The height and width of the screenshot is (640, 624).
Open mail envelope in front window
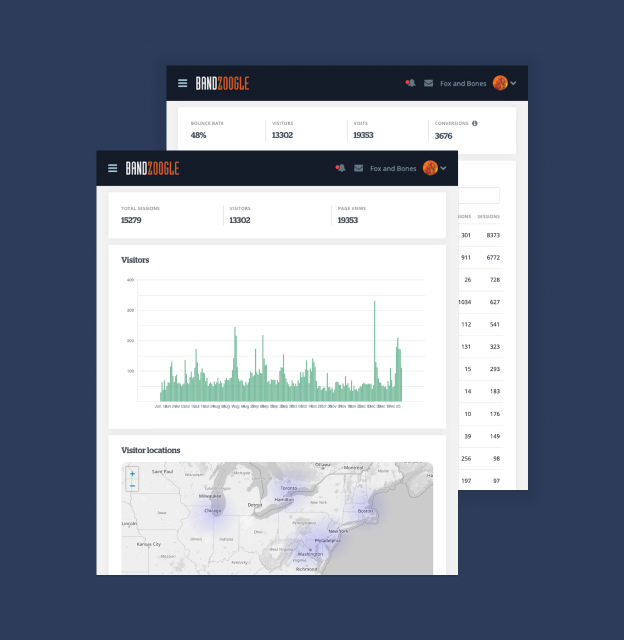[358, 168]
